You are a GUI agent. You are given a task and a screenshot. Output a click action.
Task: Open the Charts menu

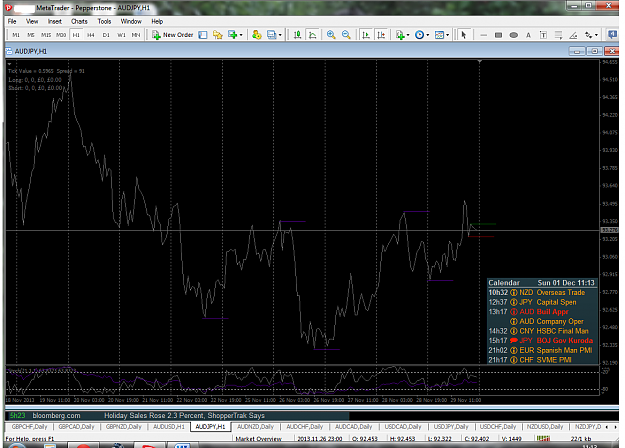point(79,22)
